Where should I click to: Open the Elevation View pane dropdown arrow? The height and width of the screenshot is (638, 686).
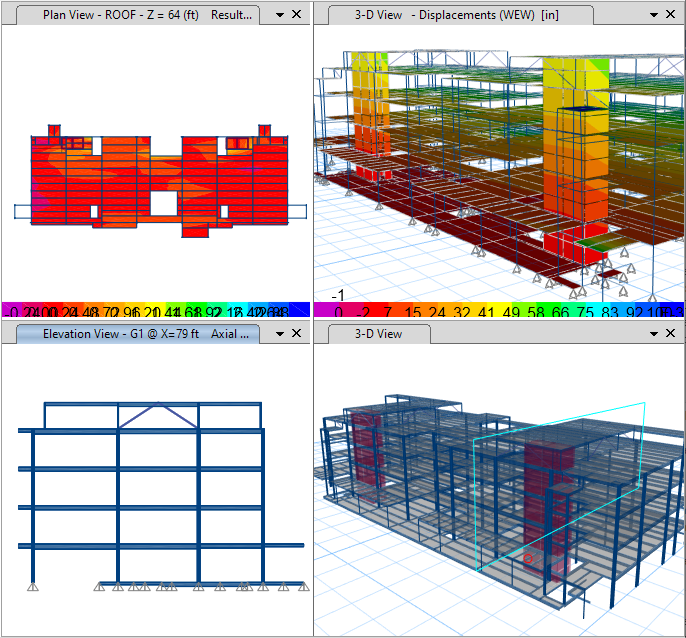click(279, 334)
